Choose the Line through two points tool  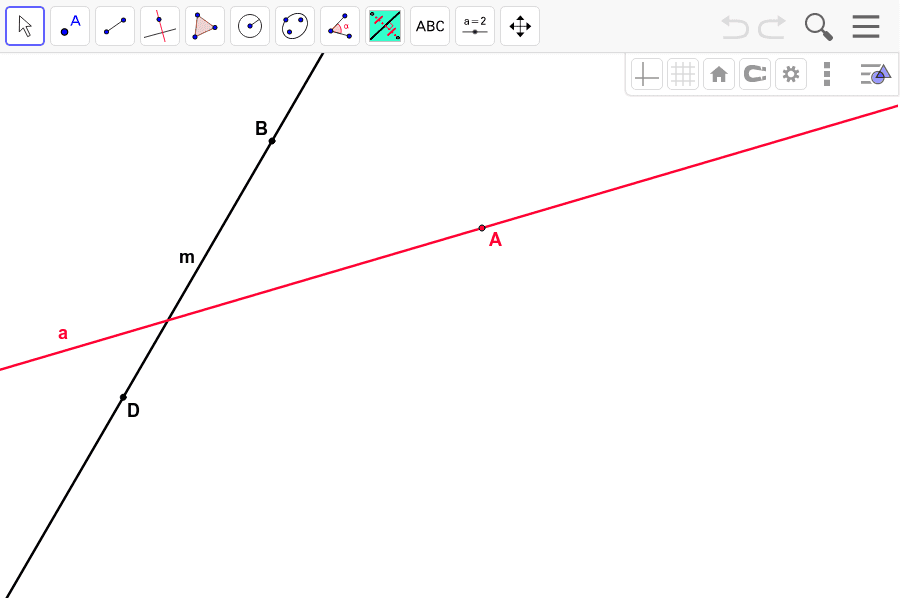pyautogui.click(x=115, y=26)
